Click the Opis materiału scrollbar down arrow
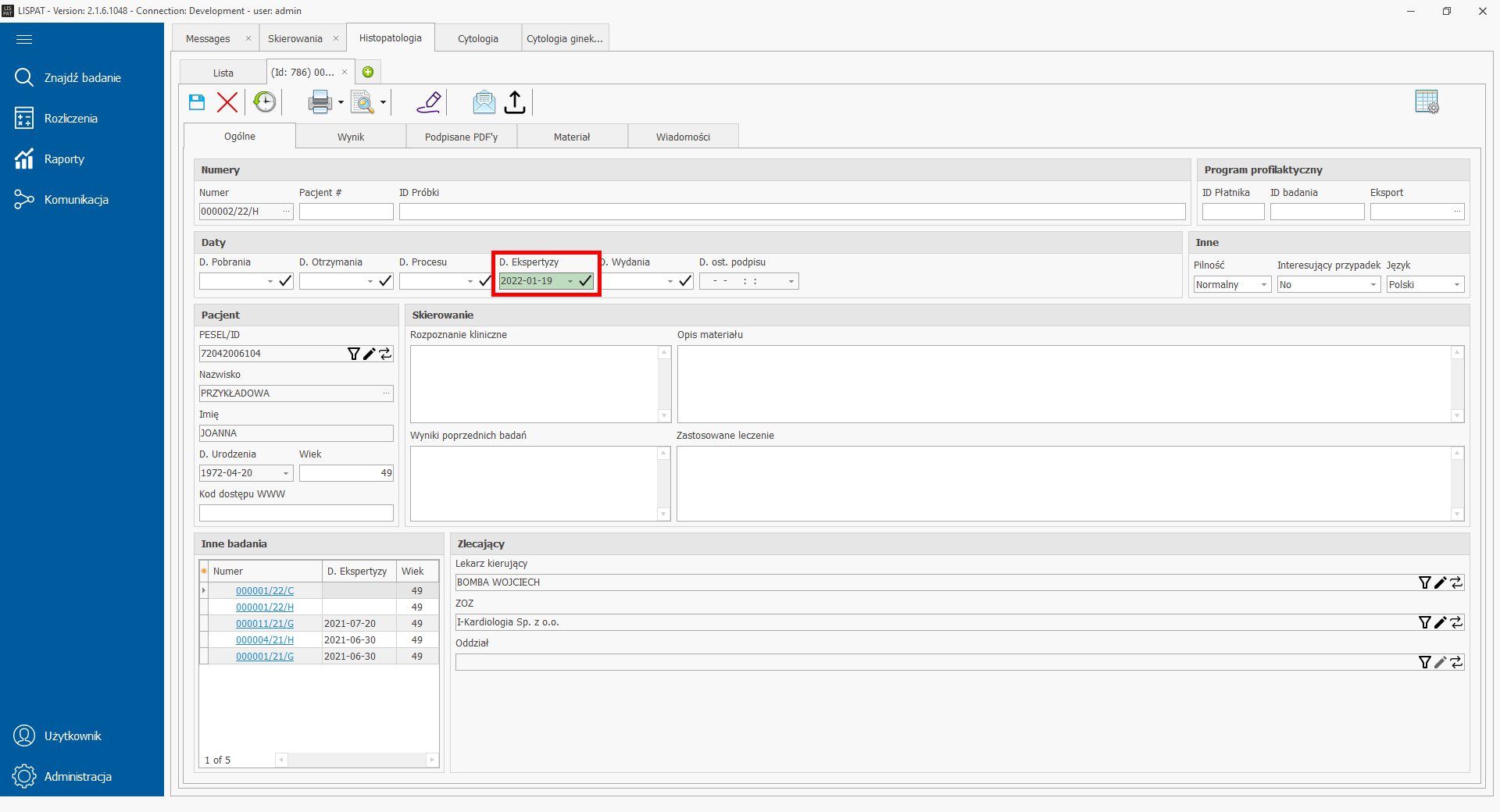This screenshot has height=812, width=1500. click(1457, 416)
